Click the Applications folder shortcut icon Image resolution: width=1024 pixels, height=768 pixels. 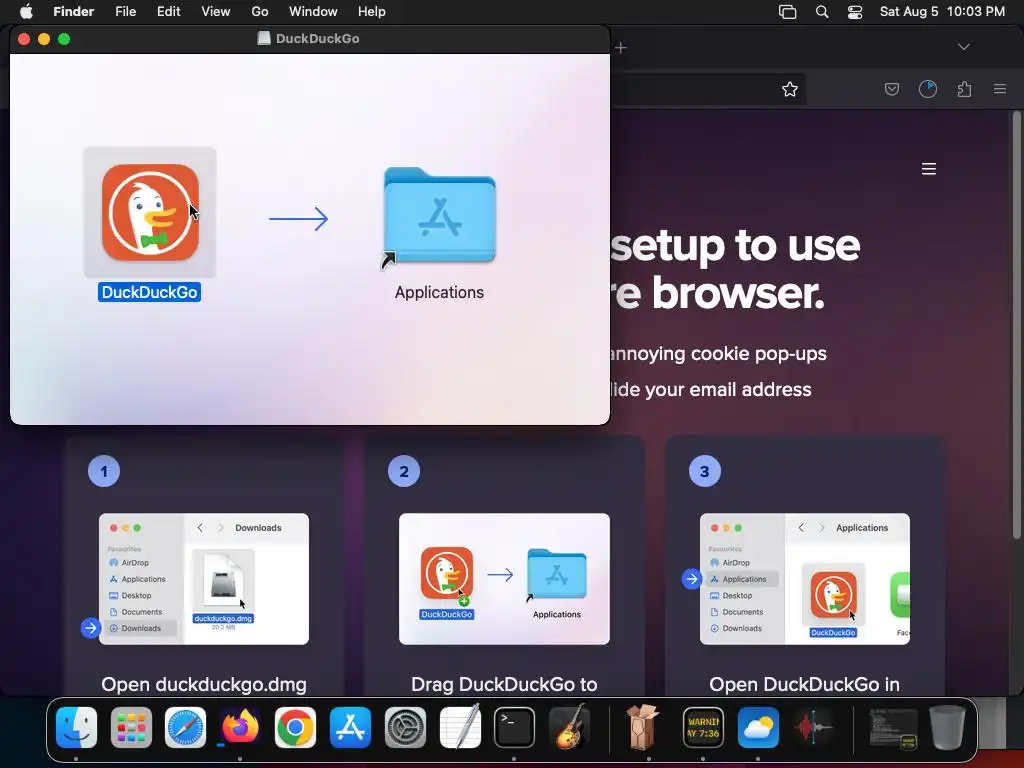click(x=440, y=216)
